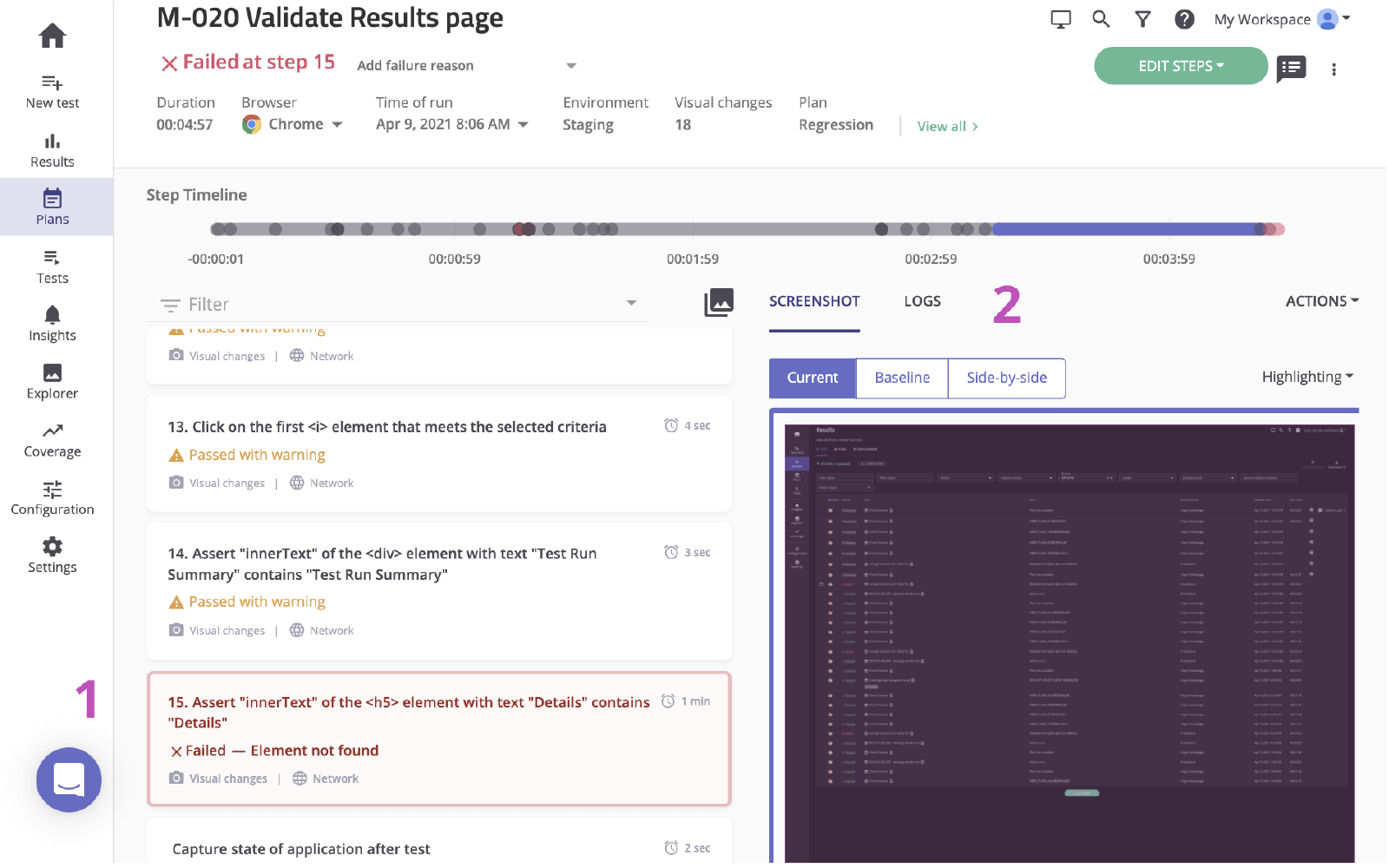This screenshot has height=868, width=1389.
Task: Click the View all link next to Regression
Action: click(945, 126)
